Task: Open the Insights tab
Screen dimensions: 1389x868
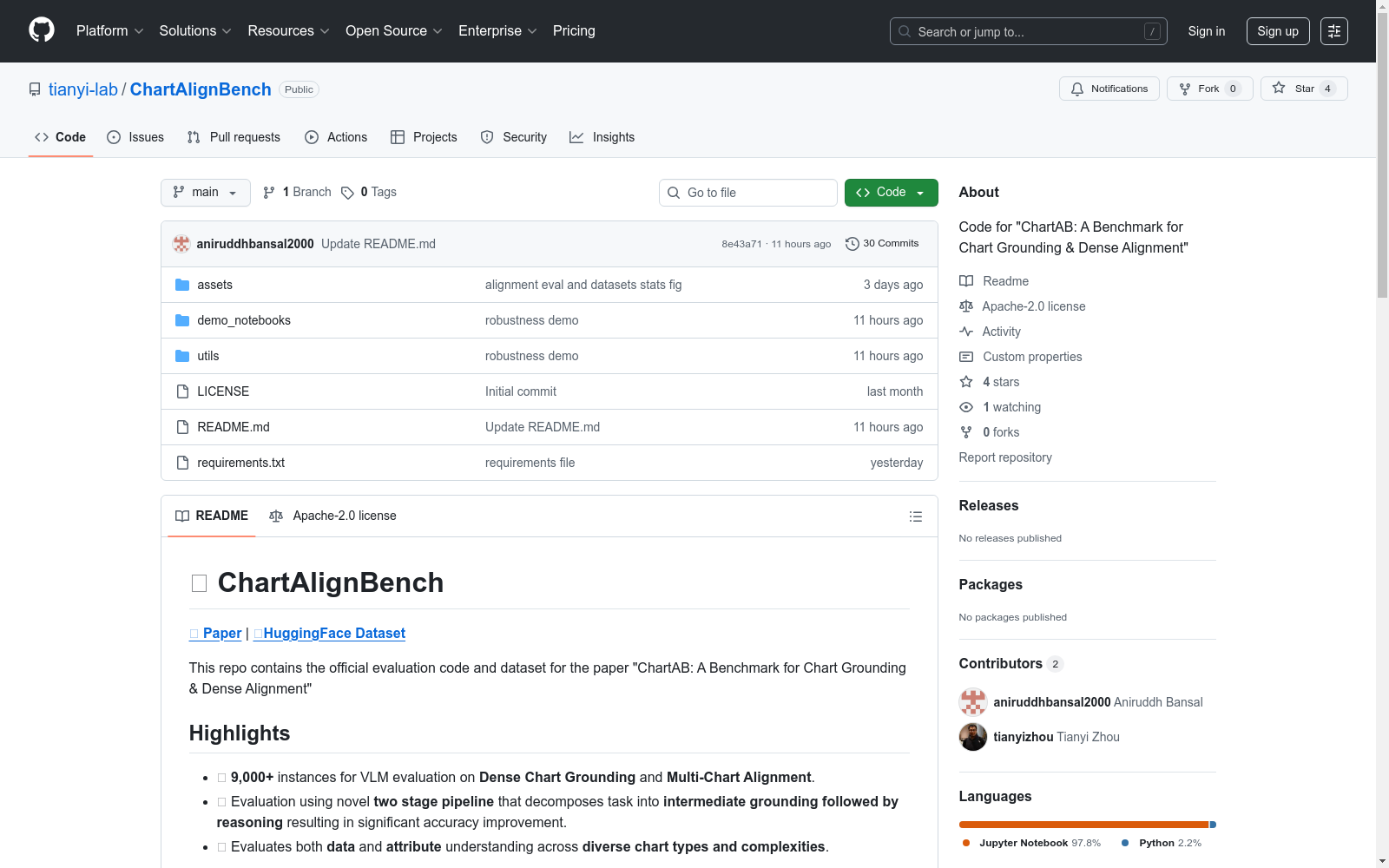Action: coord(602,137)
